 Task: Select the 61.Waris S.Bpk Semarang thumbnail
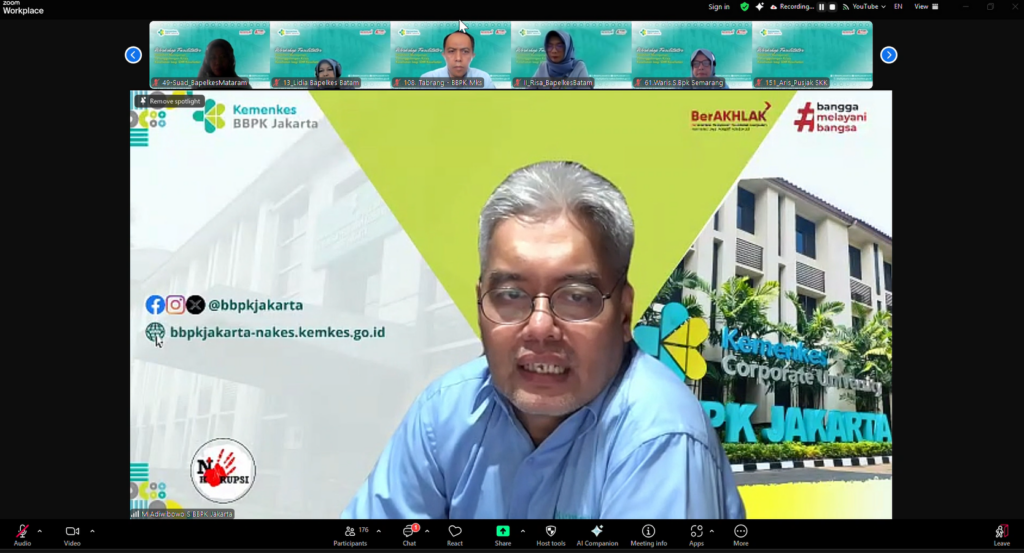pos(692,55)
